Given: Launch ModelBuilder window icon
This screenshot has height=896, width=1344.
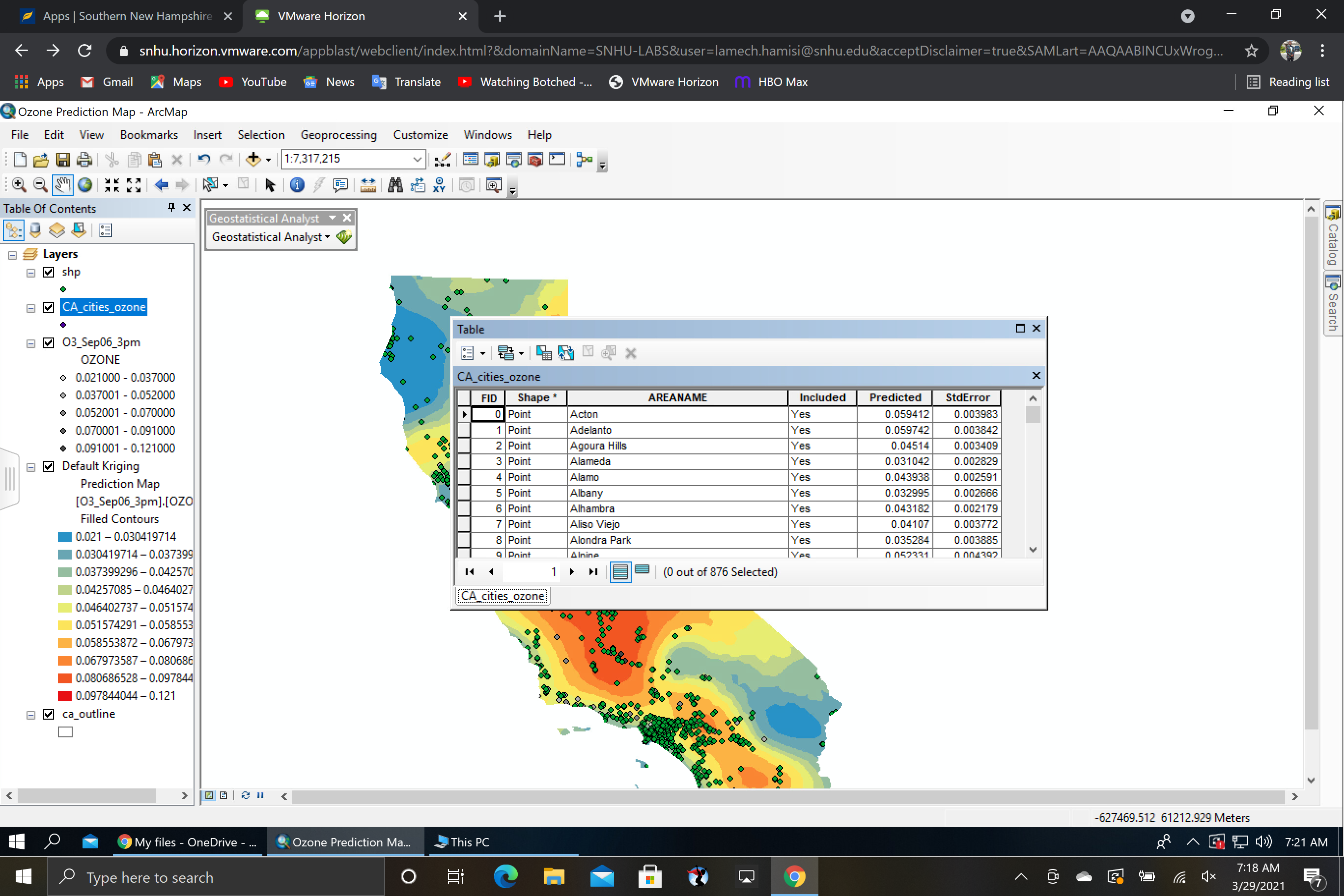Looking at the screenshot, I should (585, 160).
